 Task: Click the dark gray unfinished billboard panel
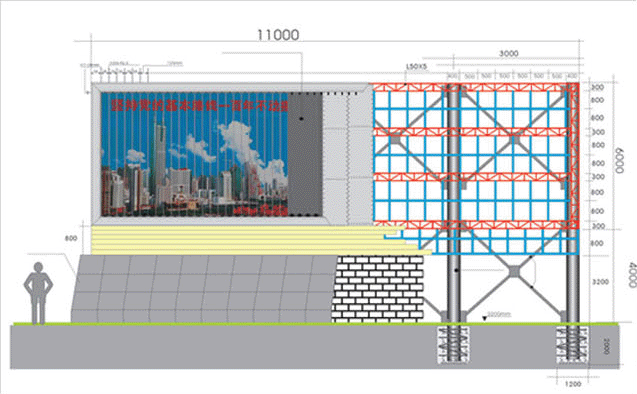(305, 154)
